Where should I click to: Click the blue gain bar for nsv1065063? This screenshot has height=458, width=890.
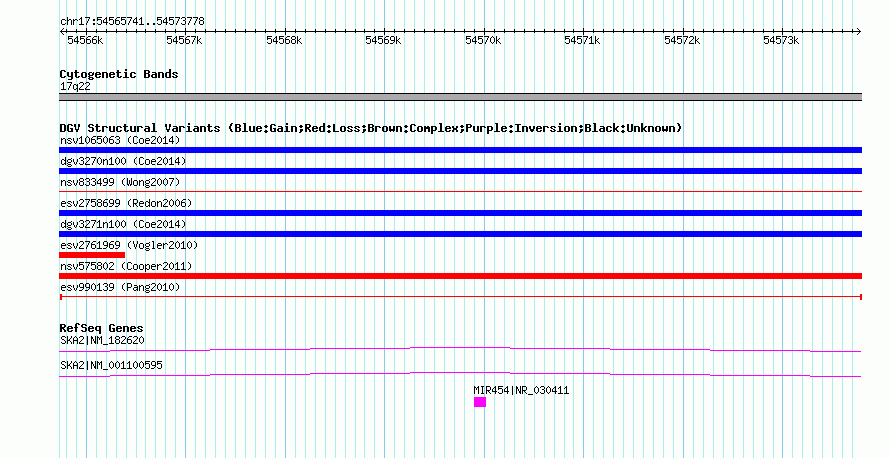(460, 150)
